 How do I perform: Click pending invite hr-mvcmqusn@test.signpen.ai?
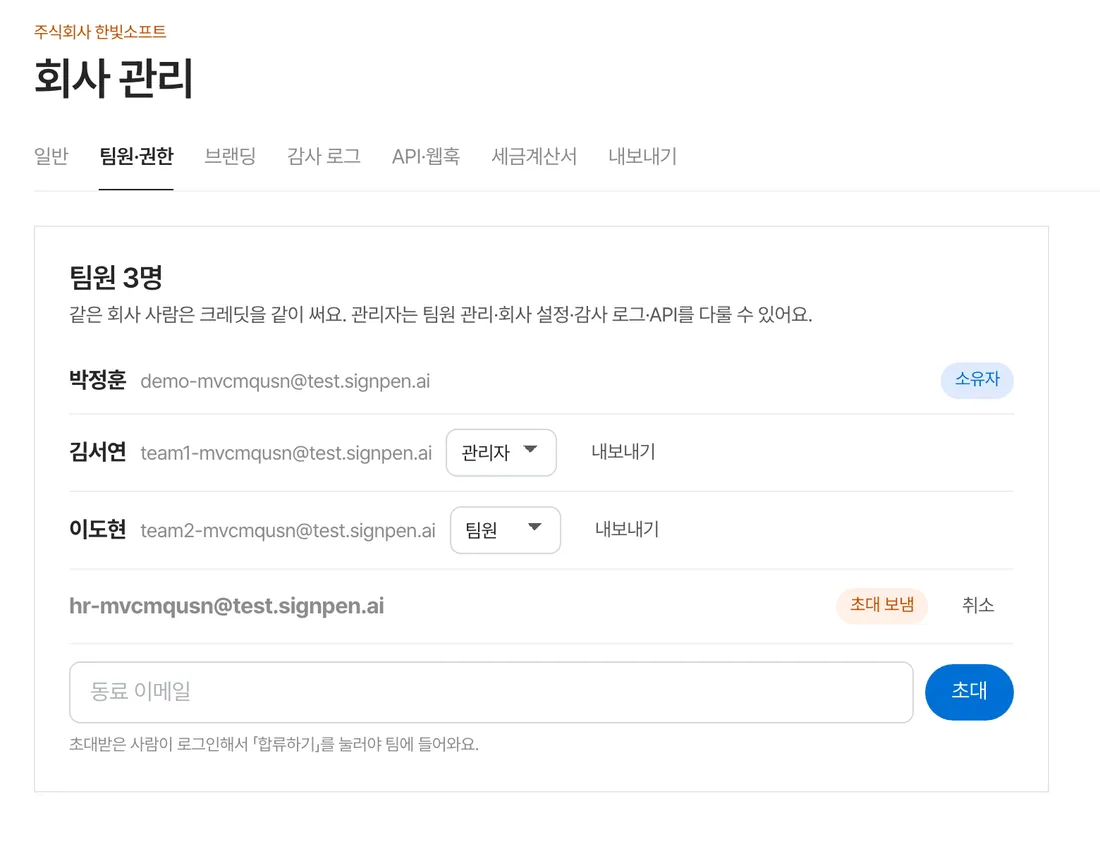(227, 605)
